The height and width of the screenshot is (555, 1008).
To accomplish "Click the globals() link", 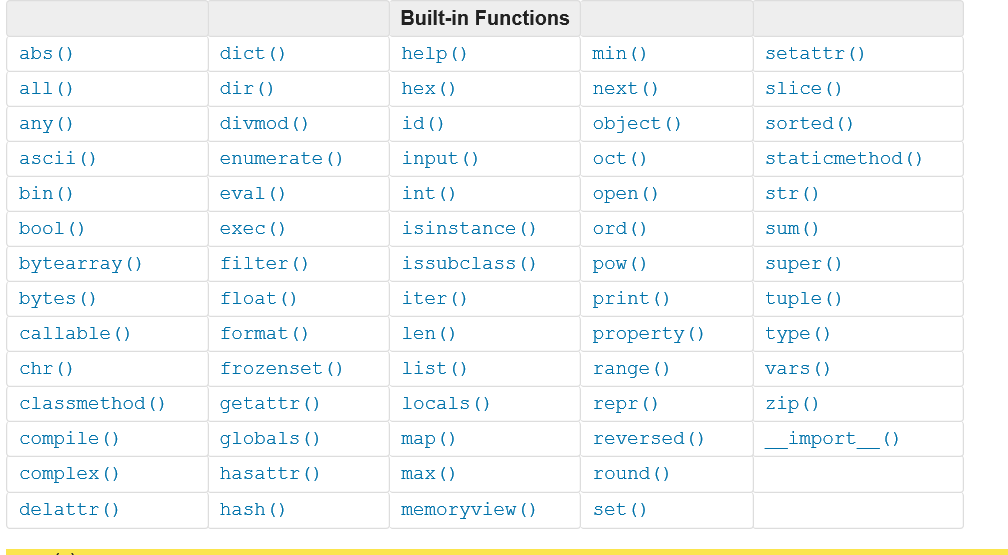I will 270,439.
